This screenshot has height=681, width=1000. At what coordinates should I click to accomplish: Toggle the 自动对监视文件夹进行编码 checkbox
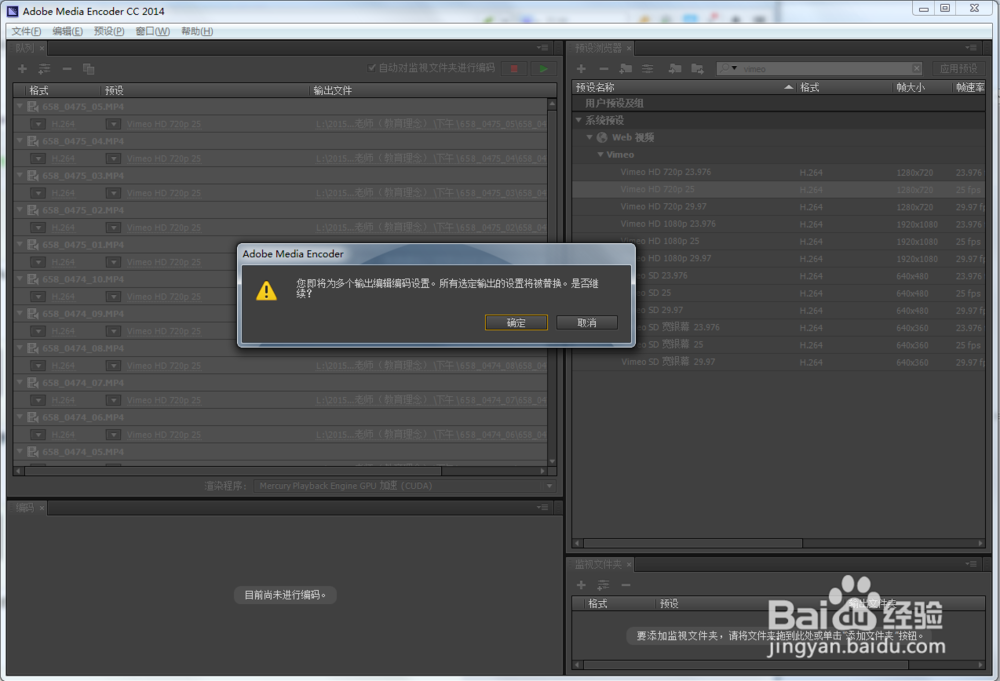point(372,68)
